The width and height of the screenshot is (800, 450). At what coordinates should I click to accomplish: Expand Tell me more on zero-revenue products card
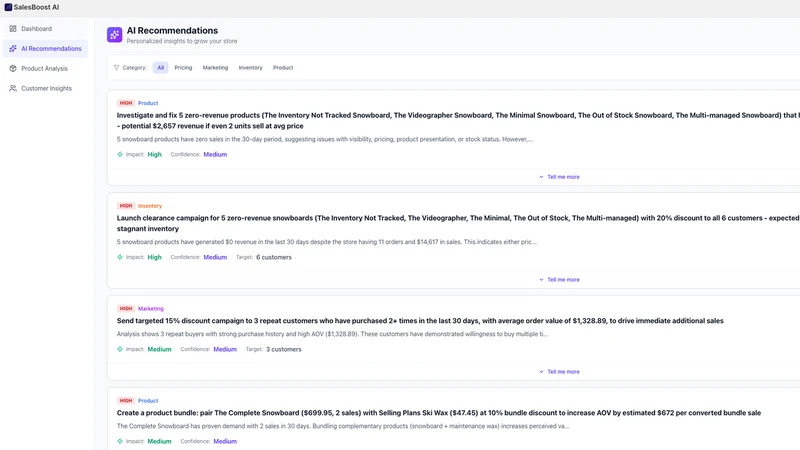pyautogui.click(x=559, y=177)
